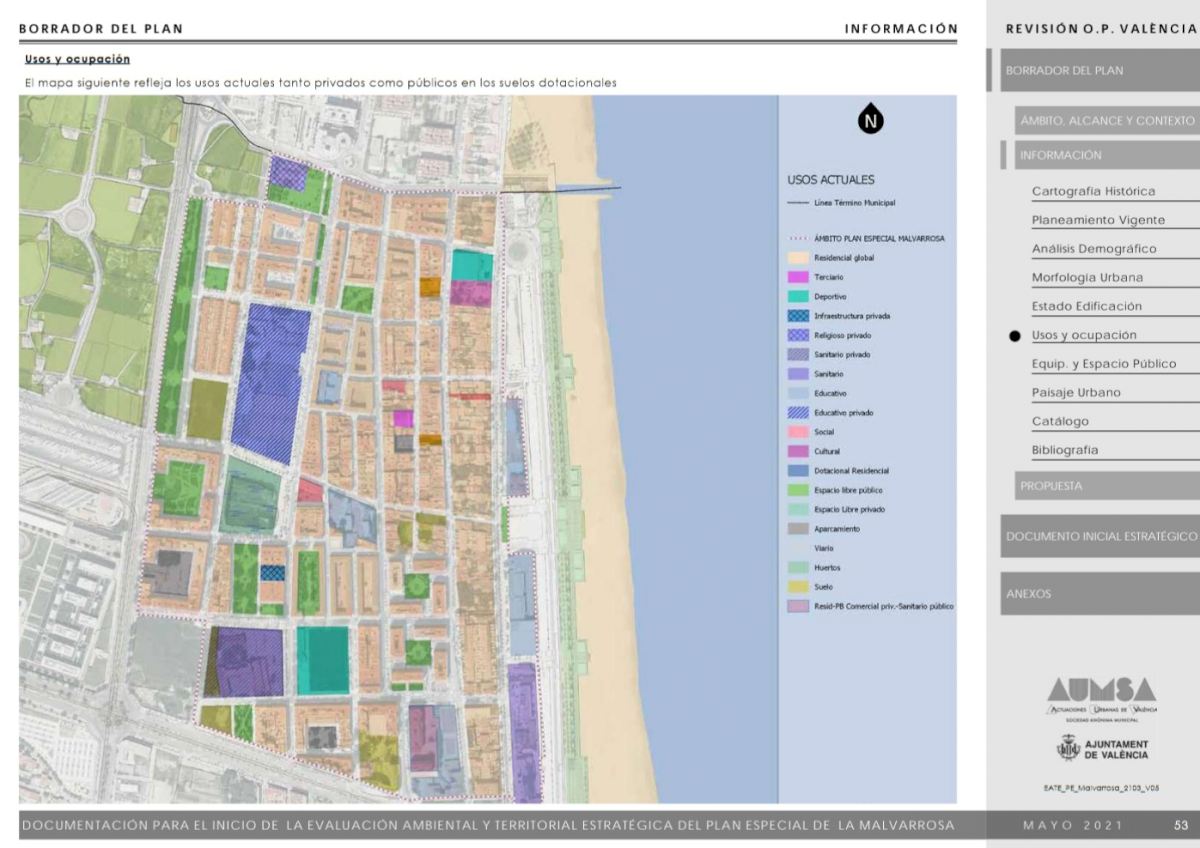Jump to Morfología Urbana section

[x=1087, y=278]
